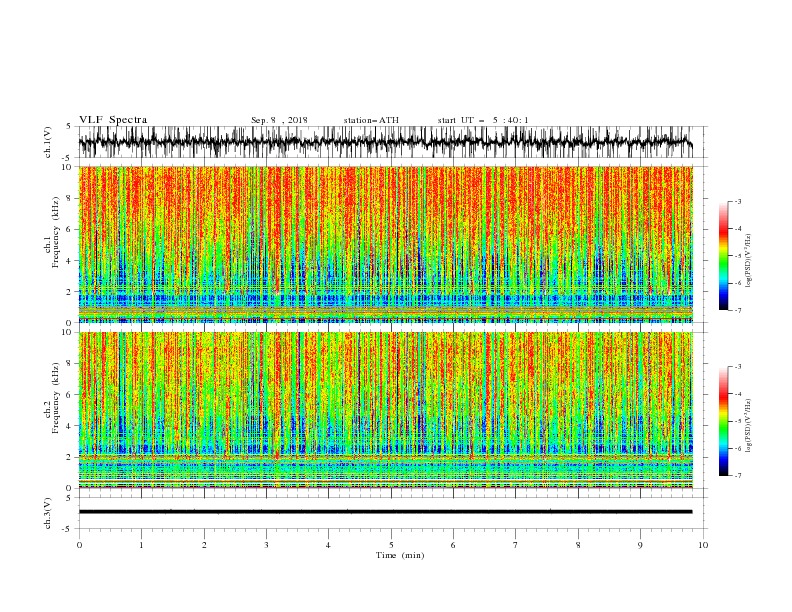792x612 pixels.
Task: Select the 'Time (min)' axis title
Action: coord(400,555)
